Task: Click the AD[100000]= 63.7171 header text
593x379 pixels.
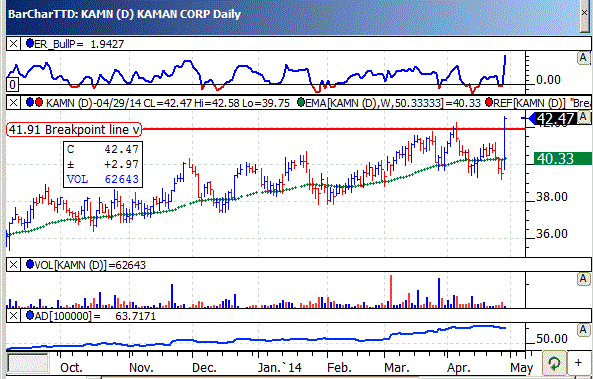Action: click(x=95, y=316)
